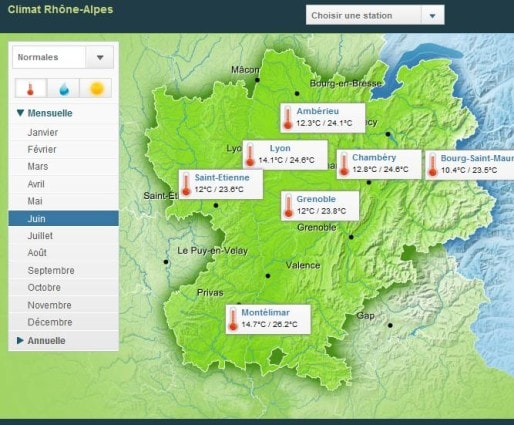514x425 pixels.
Task: Select Juillet in the month list
Action: (x=63, y=236)
